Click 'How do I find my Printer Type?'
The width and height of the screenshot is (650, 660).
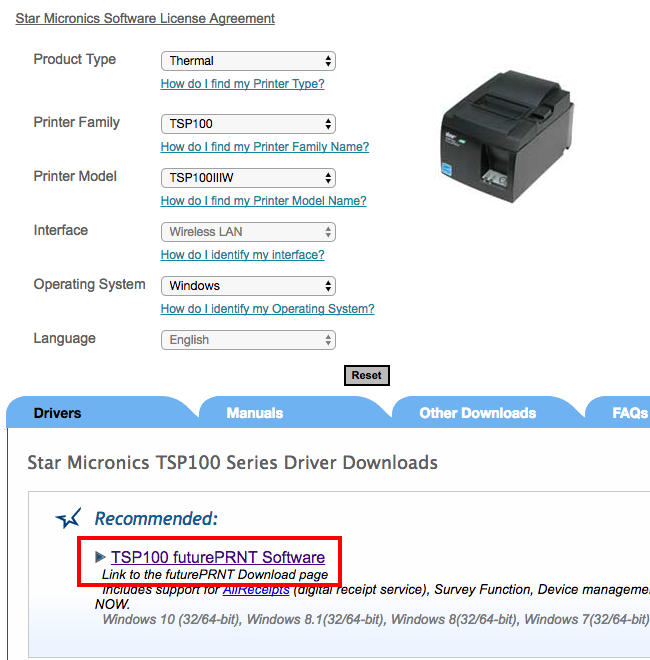click(242, 84)
